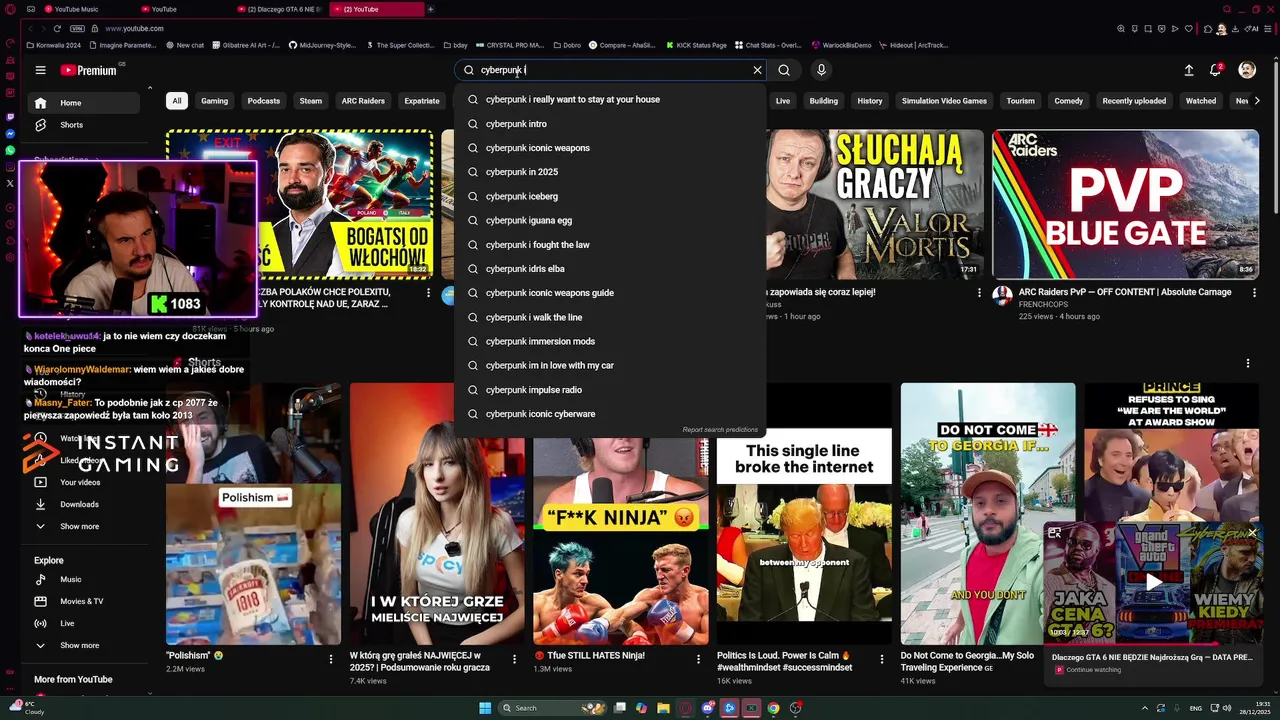Open Shorts in sidebar
The image size is (1280, 720).
click(84, 125)
